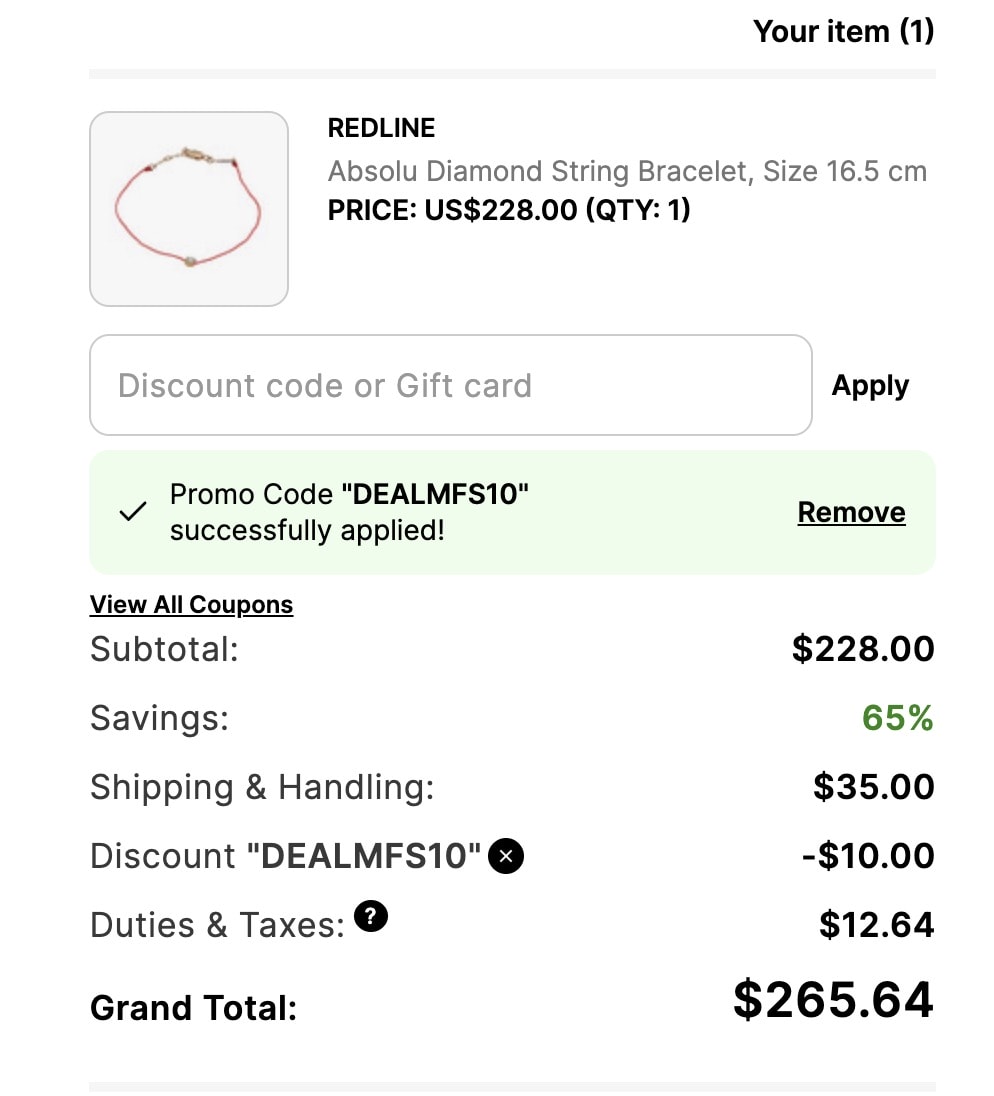Screen dimensions: 994x1096
Task: Click the REDLINE brand name
Action: (381, 128)
